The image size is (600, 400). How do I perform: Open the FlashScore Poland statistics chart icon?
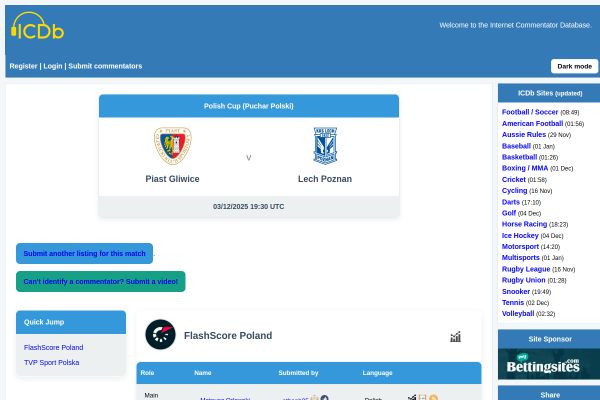pyautogui.click(x=455, y=337)
